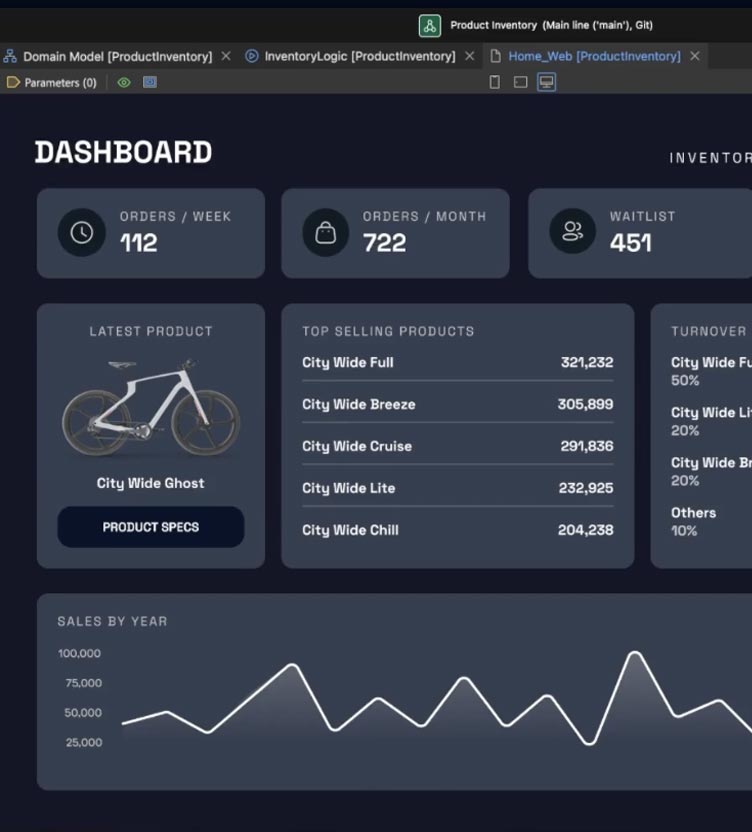The width and height of the screenshot is (752, 832).
Task: Click the City Wide Ghost bike image
Action: pyautogui.click(x=151, y=407)
